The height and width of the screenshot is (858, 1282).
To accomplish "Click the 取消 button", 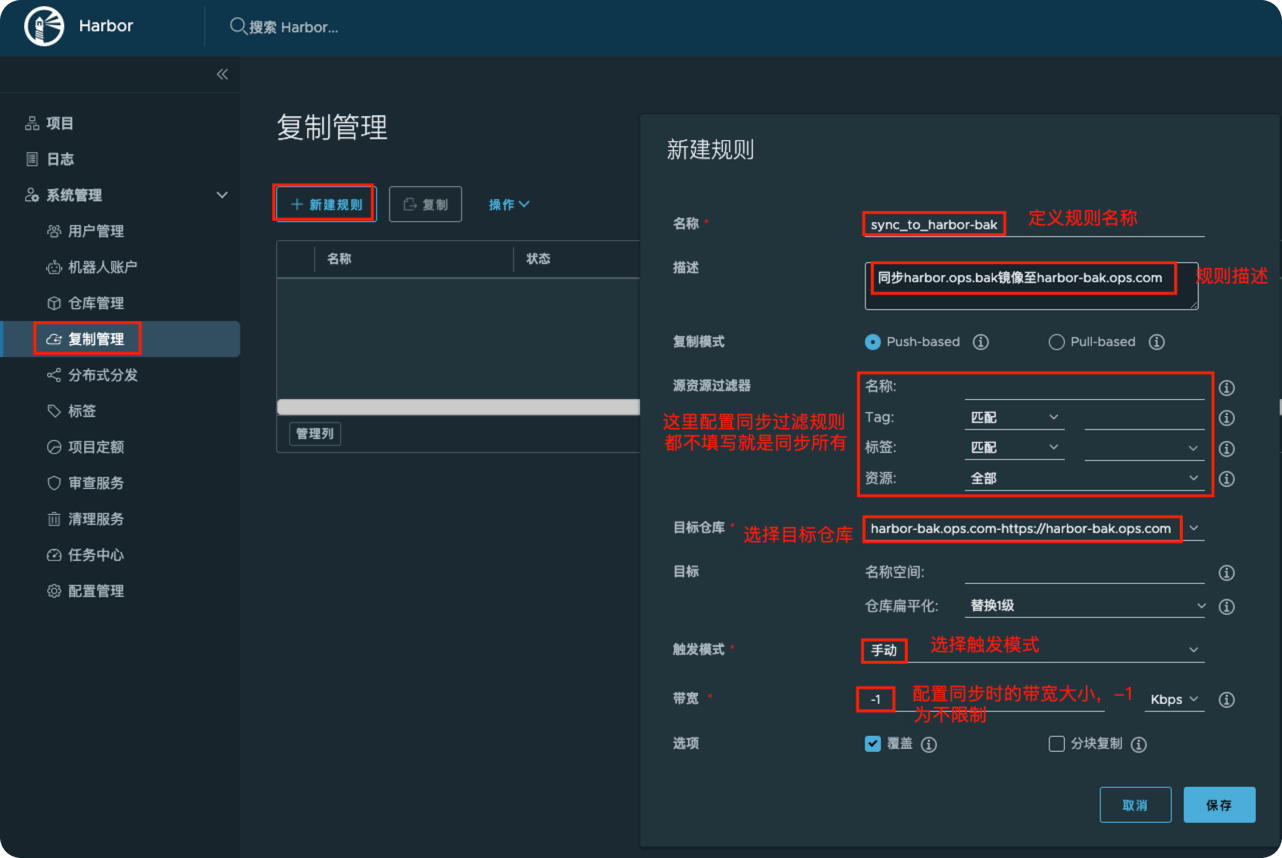I will click(1135, 805).
